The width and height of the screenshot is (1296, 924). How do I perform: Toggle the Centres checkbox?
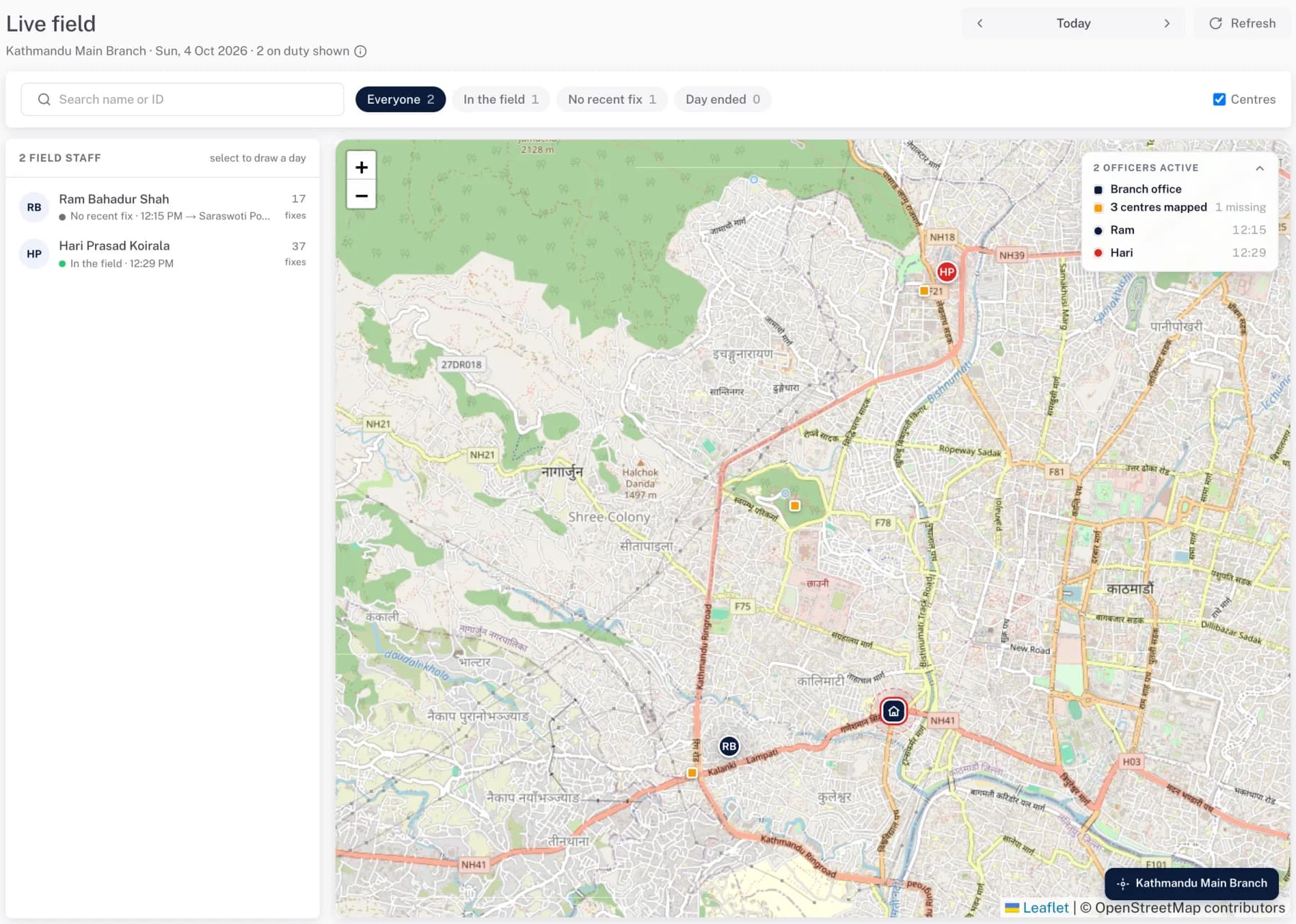(1219, 99)
